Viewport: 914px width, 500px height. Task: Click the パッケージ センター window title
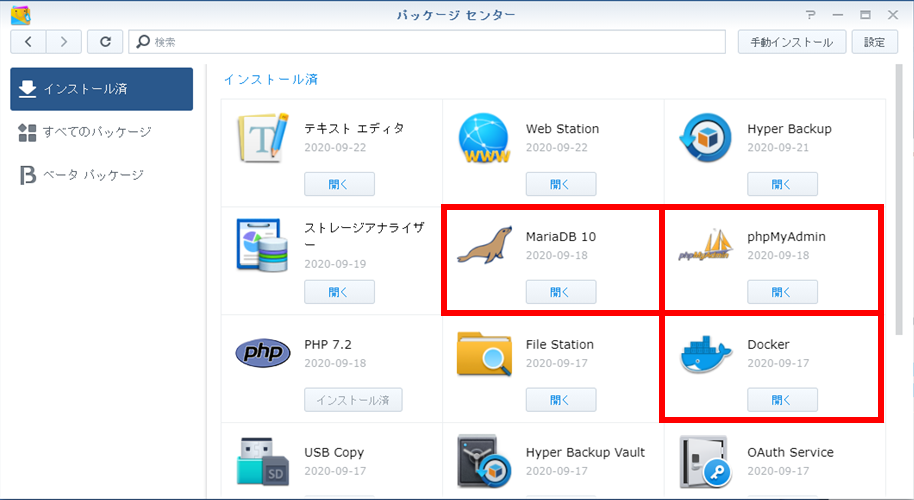pos(456,15)
